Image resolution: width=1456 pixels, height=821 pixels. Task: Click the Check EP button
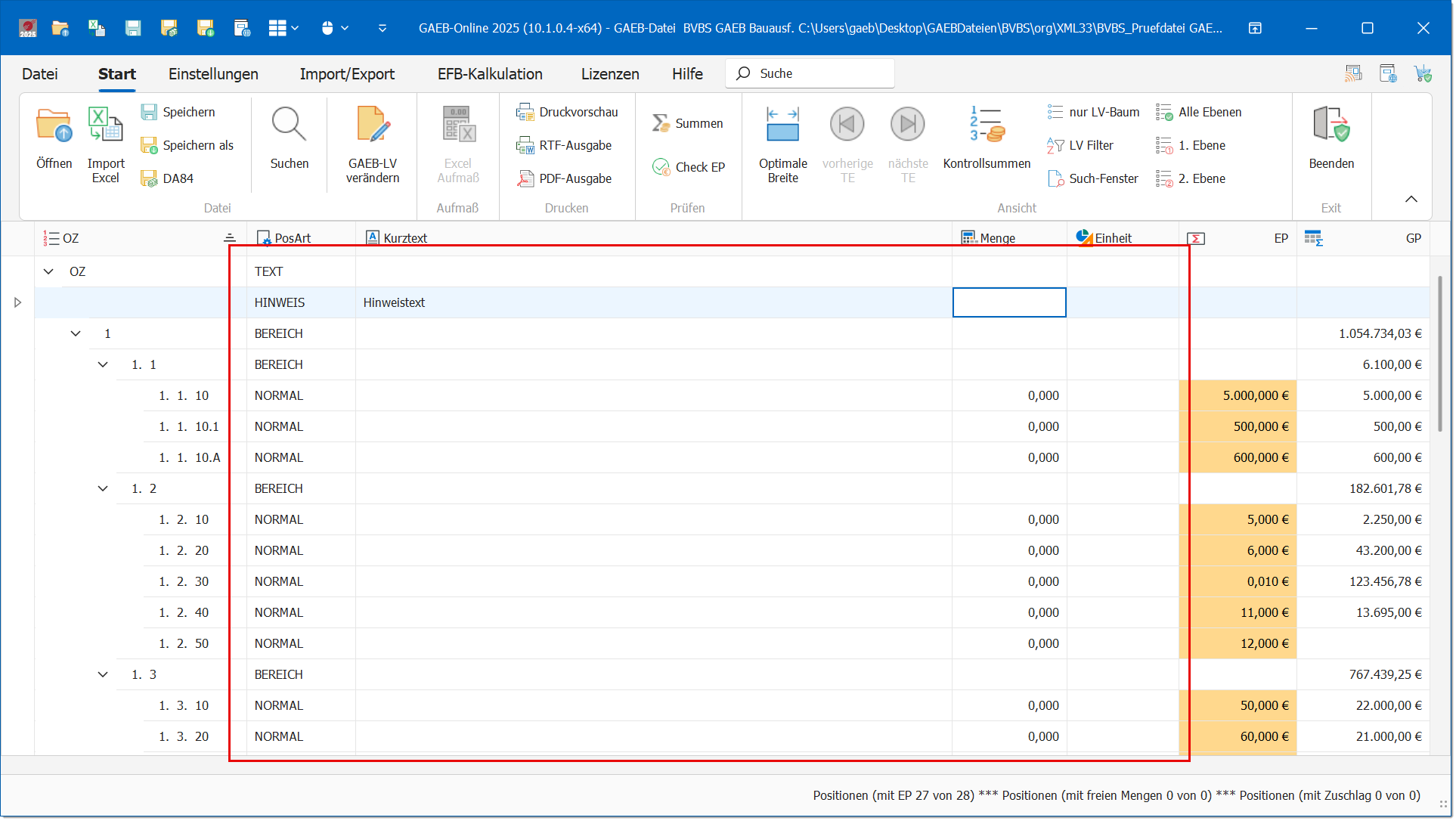click(688, 167)
